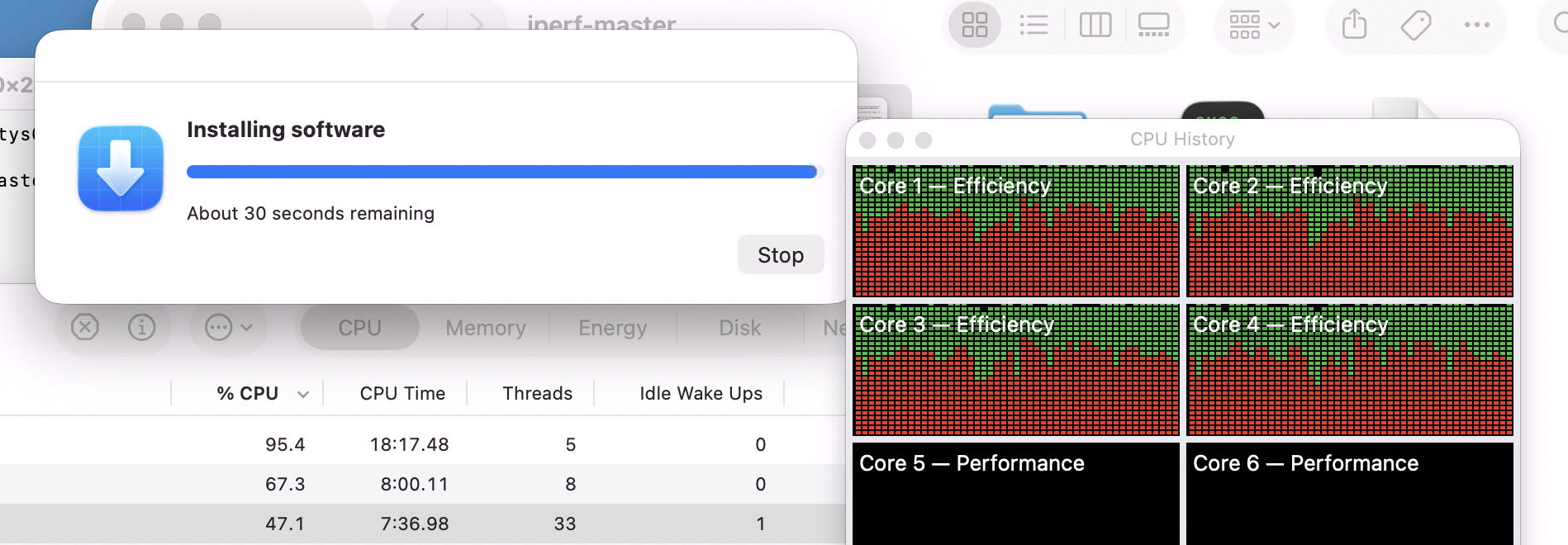Image resolution: width=1568 pixels, height=545 pixels.
Task: Click the Stop button in installer dialog
Action: coord(781,255)
